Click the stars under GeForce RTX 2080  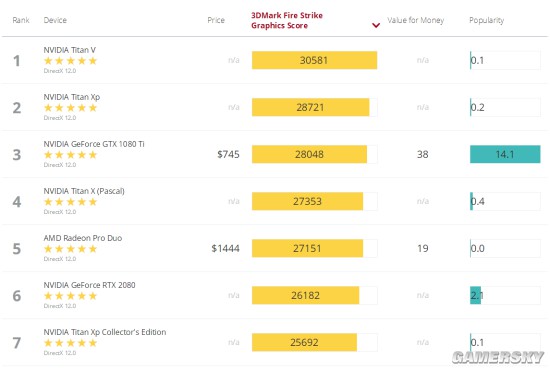point(70,296)
